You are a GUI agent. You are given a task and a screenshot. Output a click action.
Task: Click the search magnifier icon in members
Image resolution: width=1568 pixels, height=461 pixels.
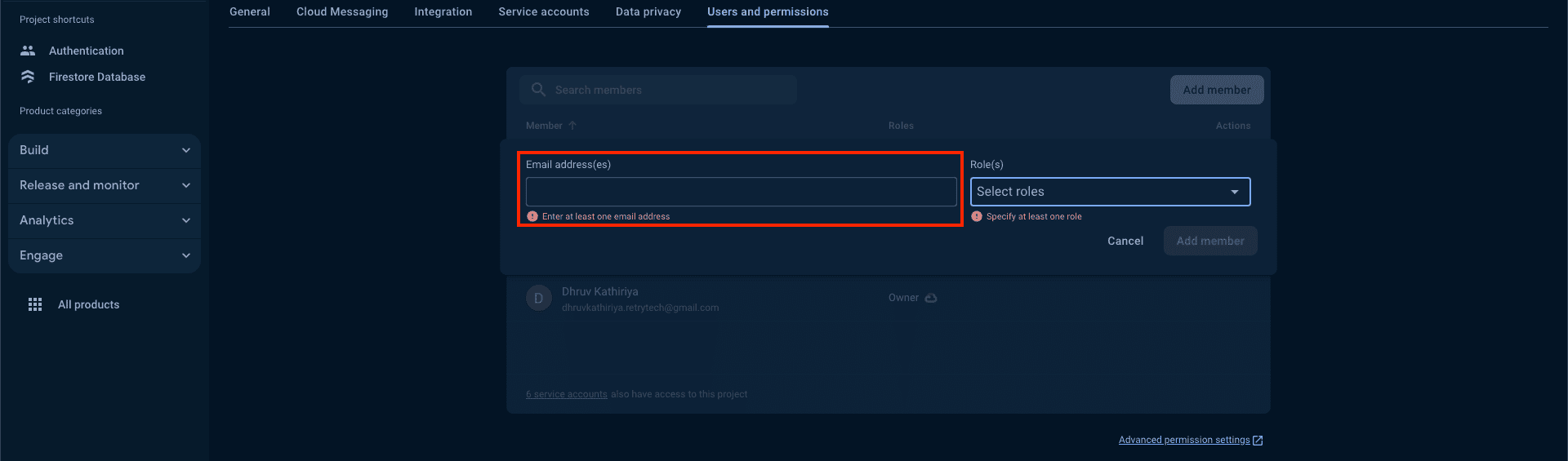pyautogui.click(x=538, y=90)
